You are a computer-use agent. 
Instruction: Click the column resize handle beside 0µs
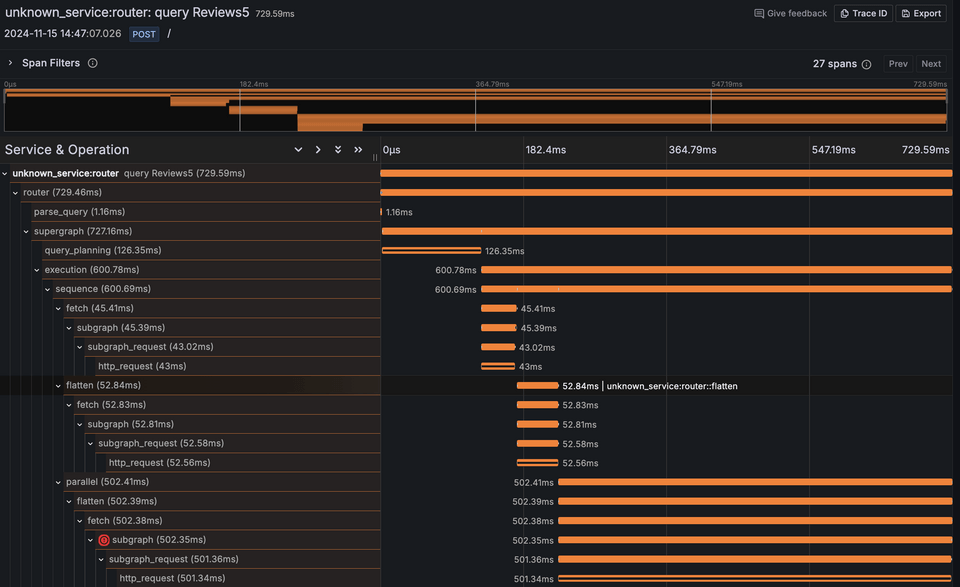tap(375, 157)
